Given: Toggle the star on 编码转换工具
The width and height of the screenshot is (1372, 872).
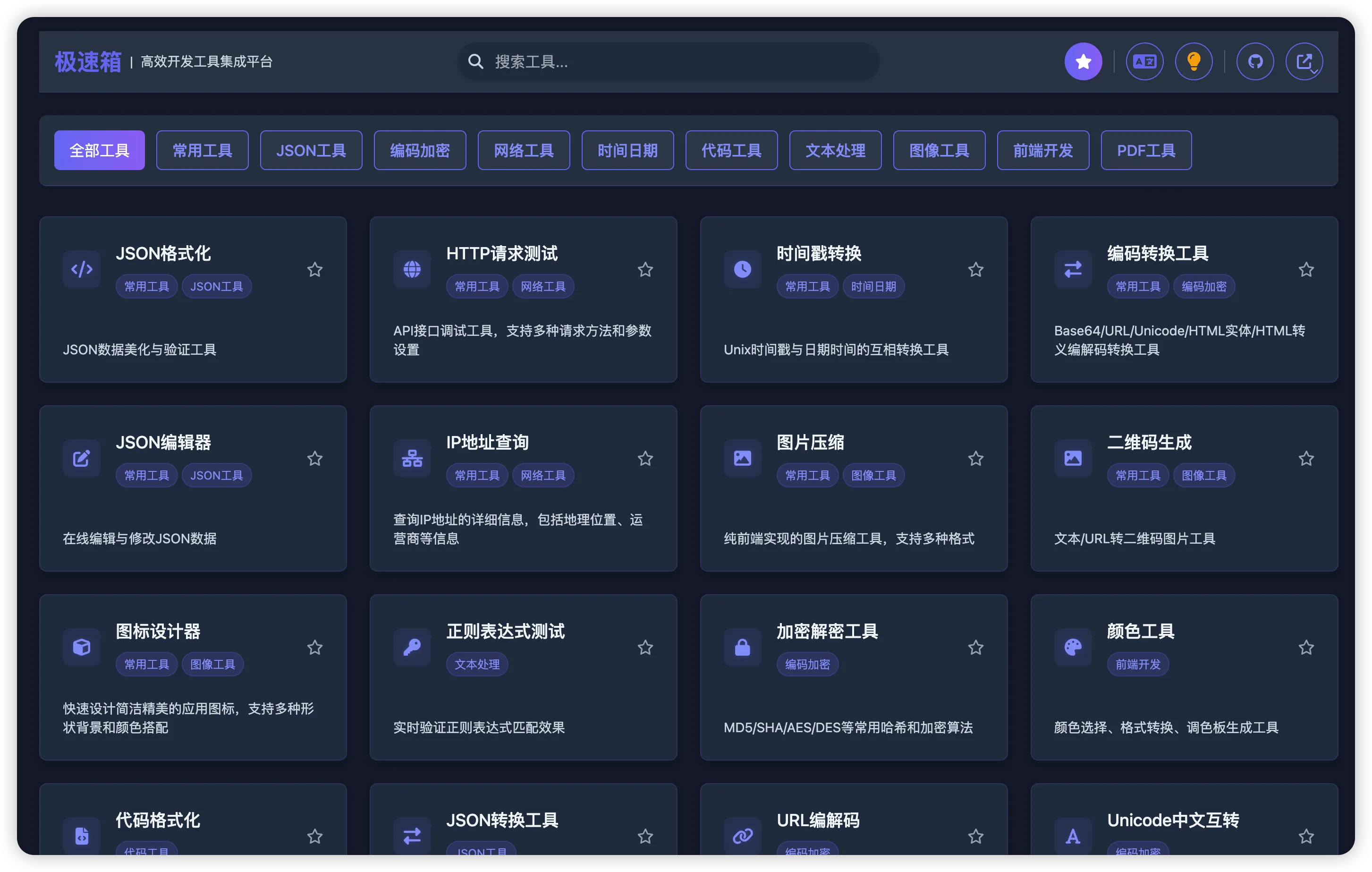Looking at the screenshot, I should 1306,269.
